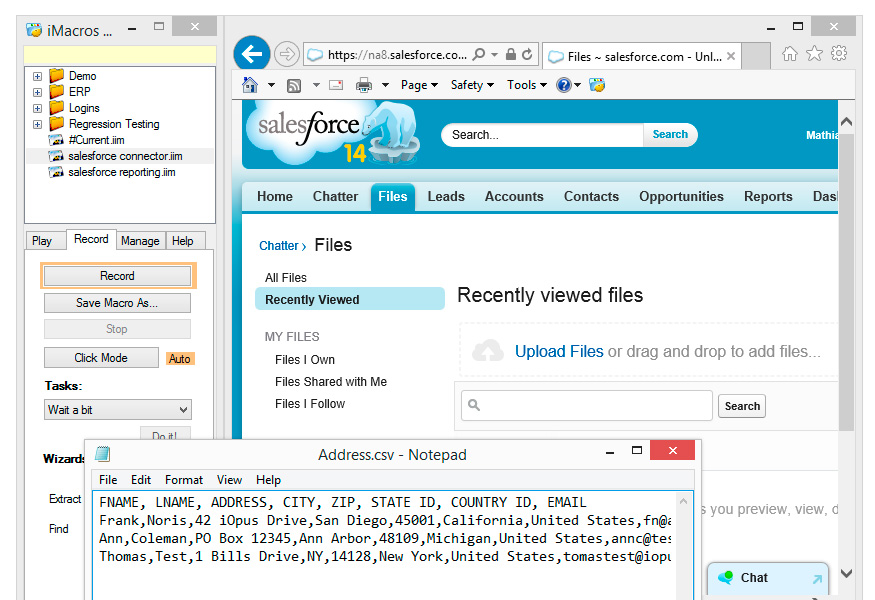Open the Tools dropdown menu
The width and height of the screenshot is (875, 600).
click(x=526, y=85)
